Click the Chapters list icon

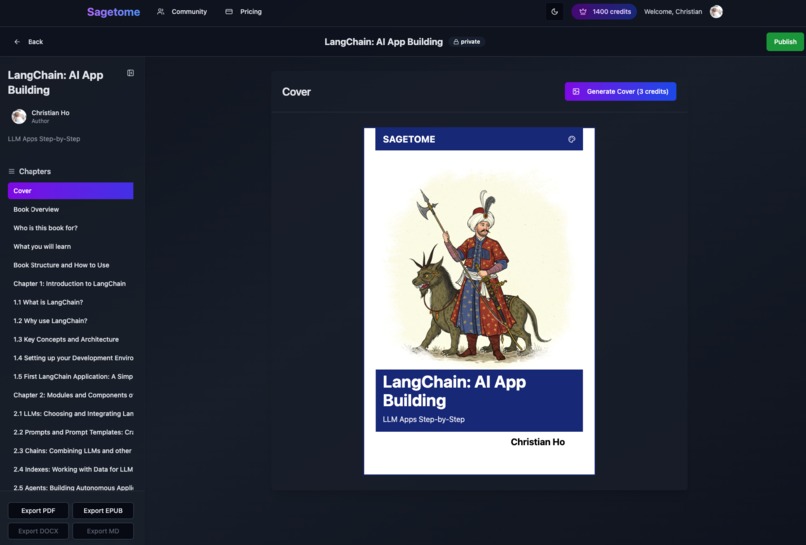11,171
